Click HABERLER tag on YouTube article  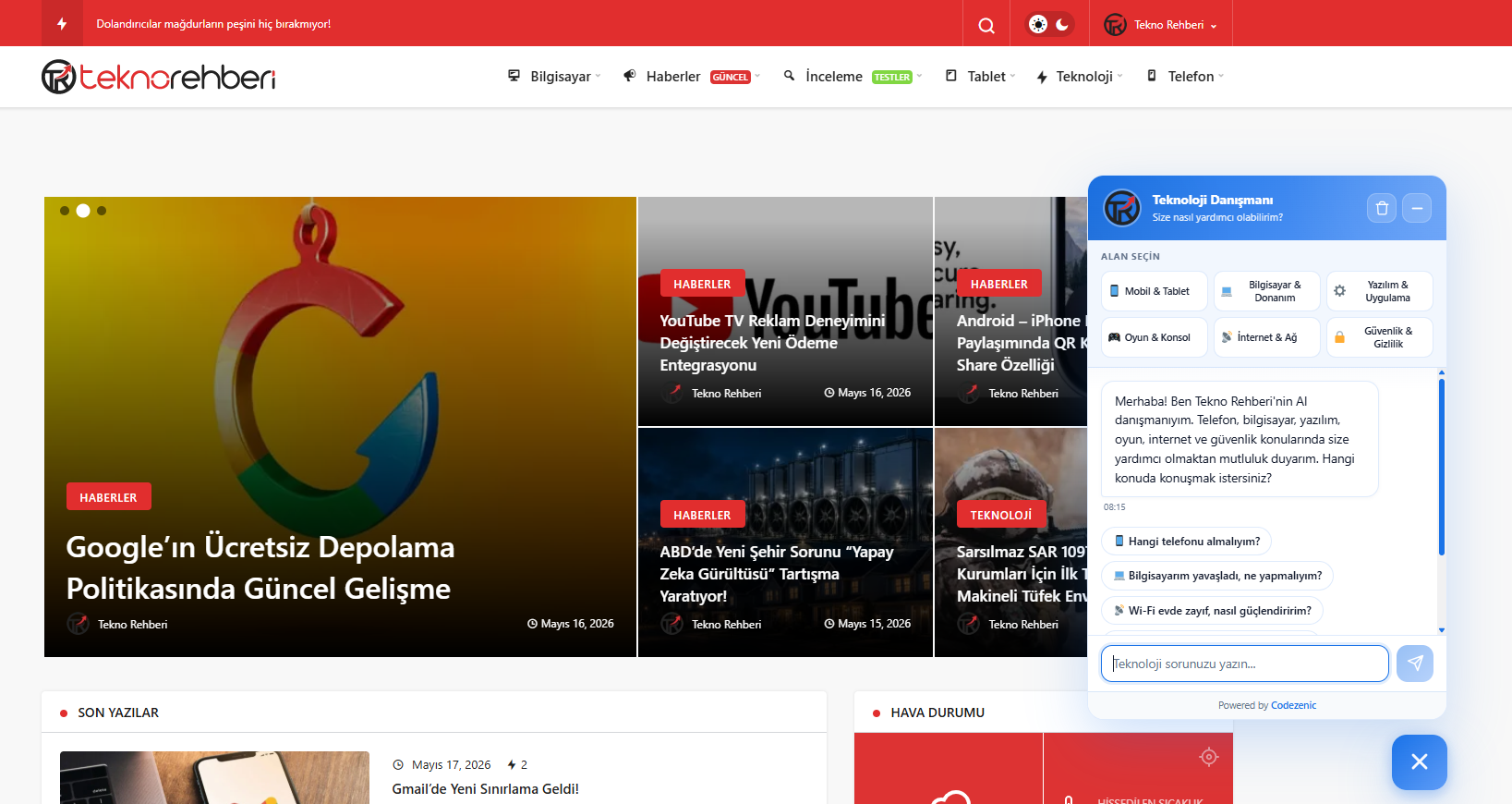(702, 284)
